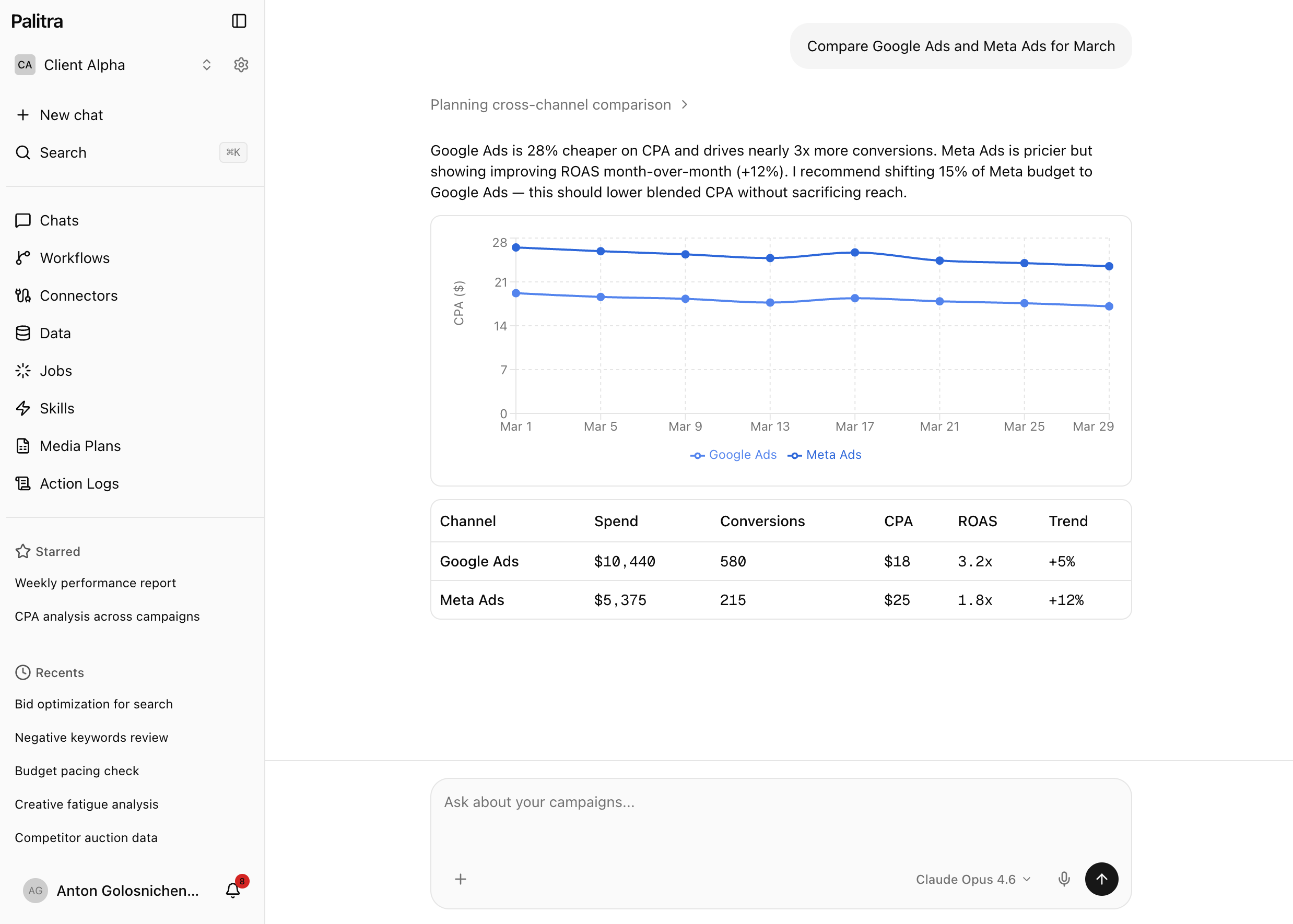
Task: Click the plus attachment icon in composer
Action: pyautogui.click(x=461, y=879)
